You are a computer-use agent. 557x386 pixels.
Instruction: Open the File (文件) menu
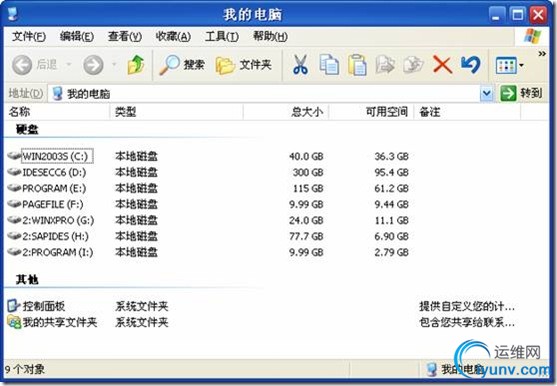(29, 36)
